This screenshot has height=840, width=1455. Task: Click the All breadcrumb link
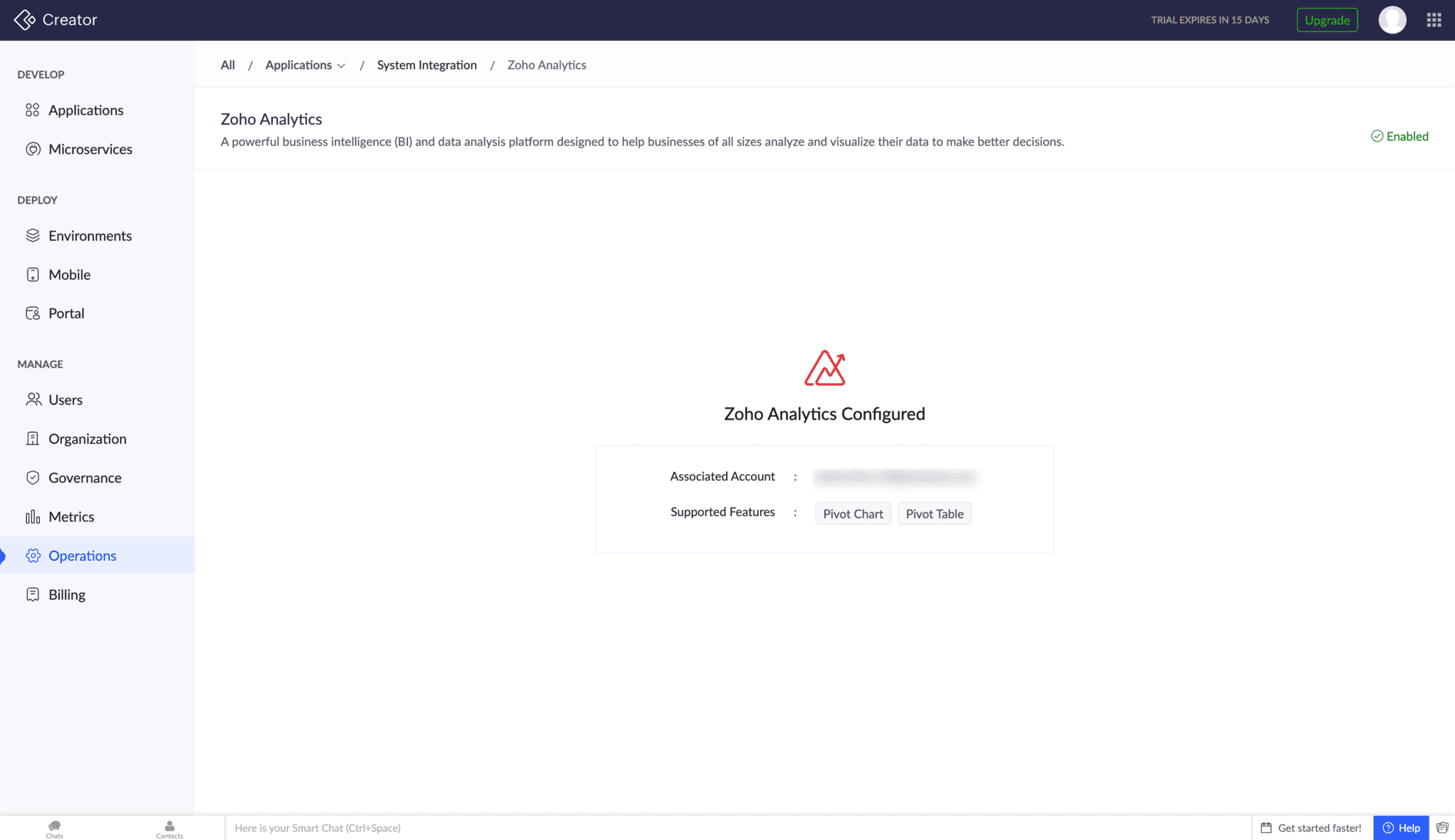click(x=228, y=65)
